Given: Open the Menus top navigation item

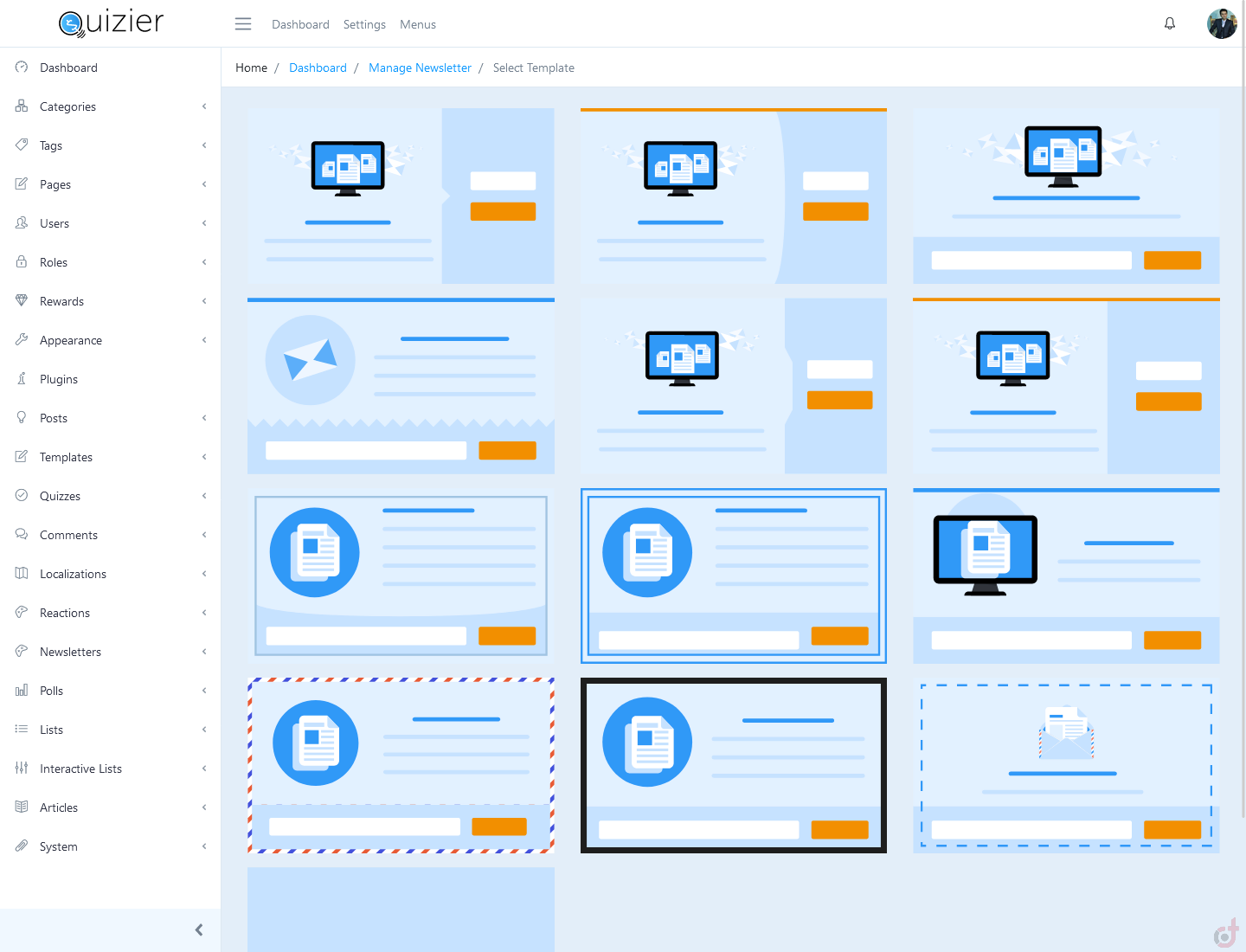Looking at the screenshot, I should point(418,24).
